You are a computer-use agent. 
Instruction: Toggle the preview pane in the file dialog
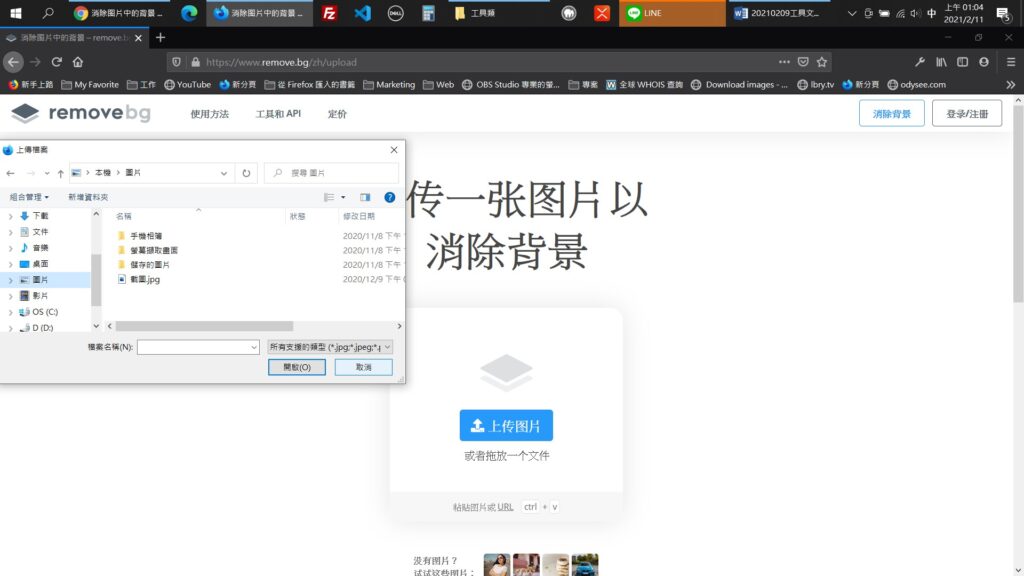point(365,198)
